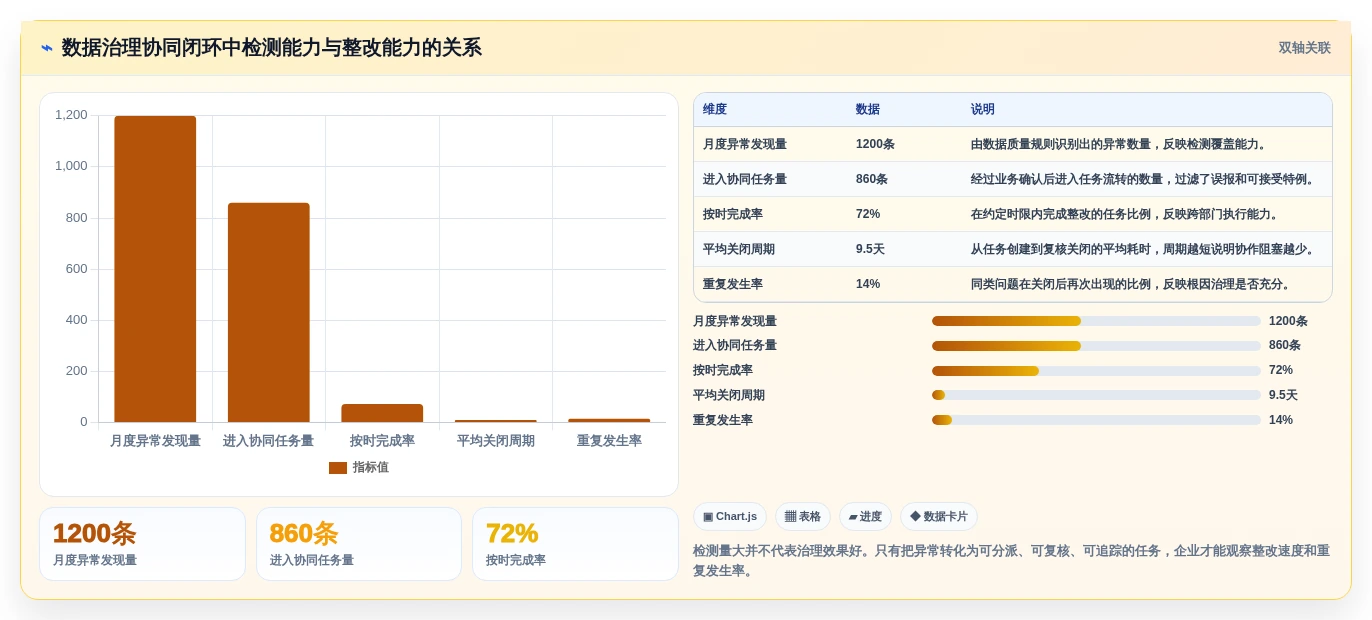Click the 数据 table column header

[868, 110]
